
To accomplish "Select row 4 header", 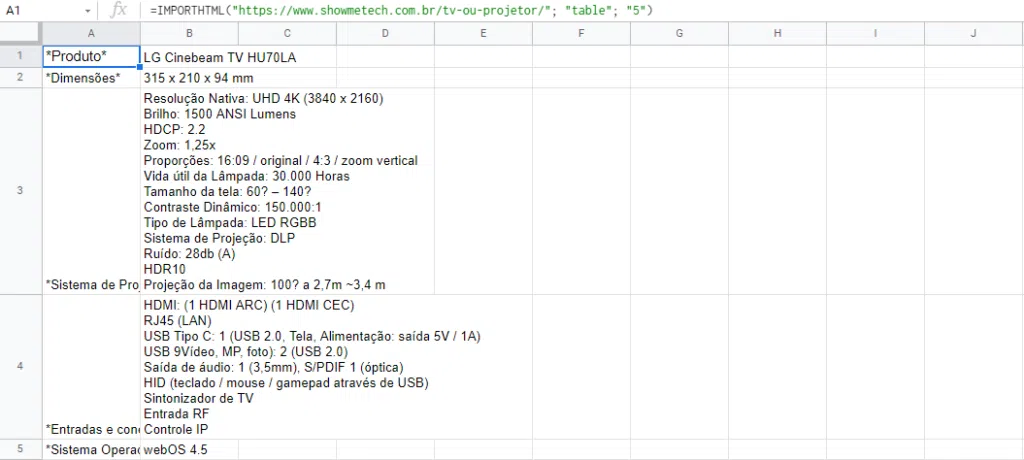I will (20, 367).
